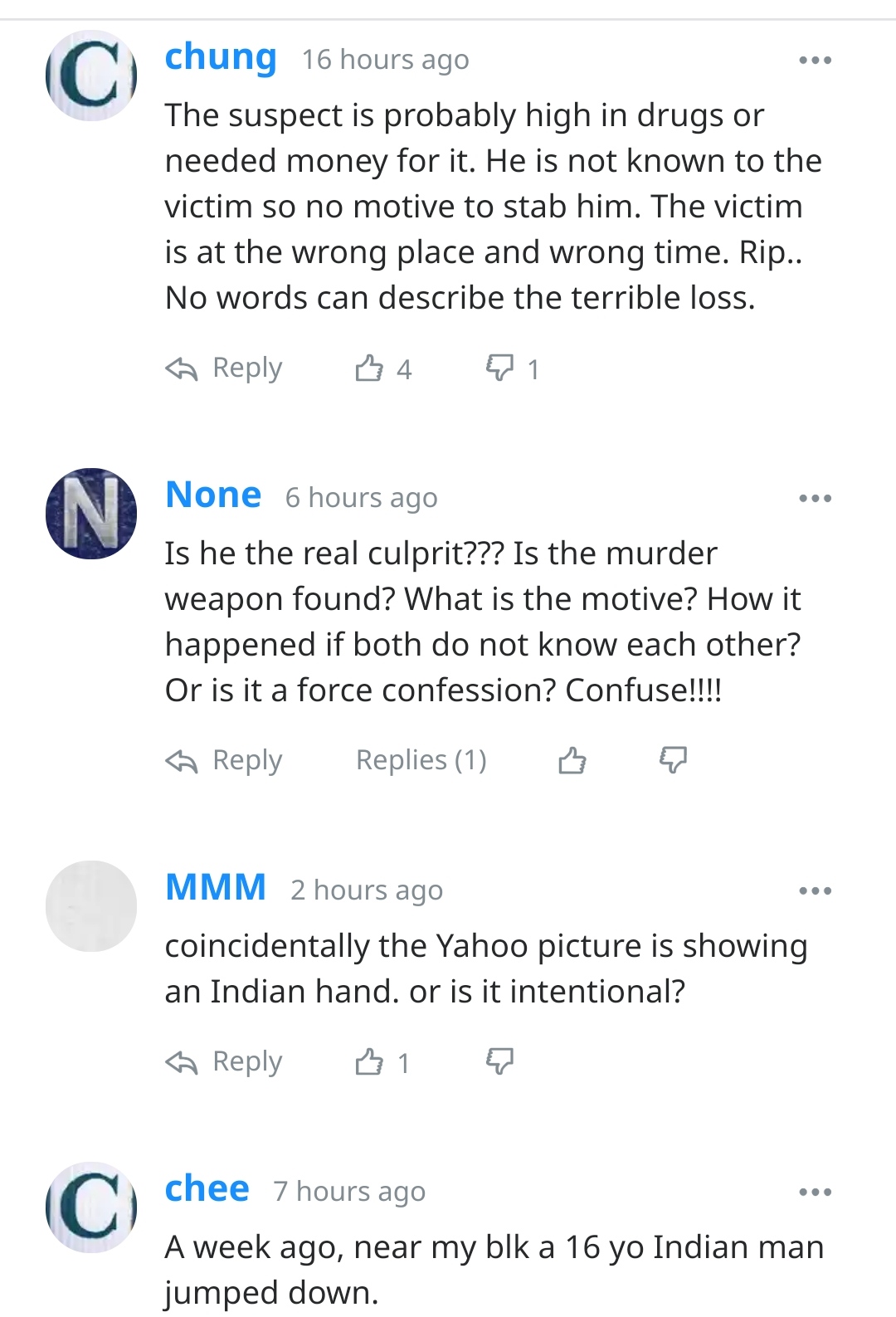Open chung's profile via username

(x=221, y=57)
